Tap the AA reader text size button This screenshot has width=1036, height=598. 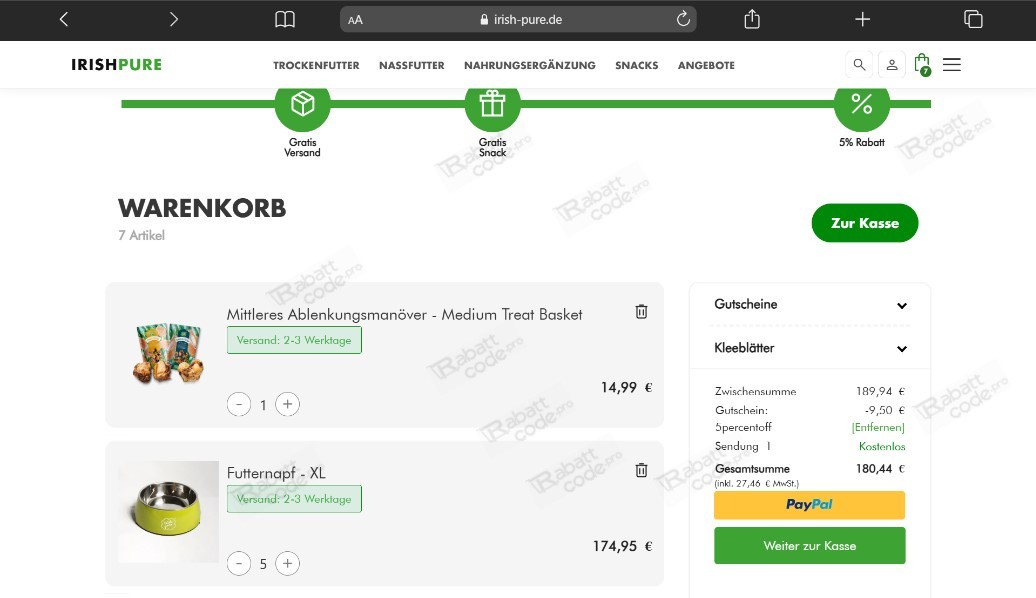(x=355, y=20)
